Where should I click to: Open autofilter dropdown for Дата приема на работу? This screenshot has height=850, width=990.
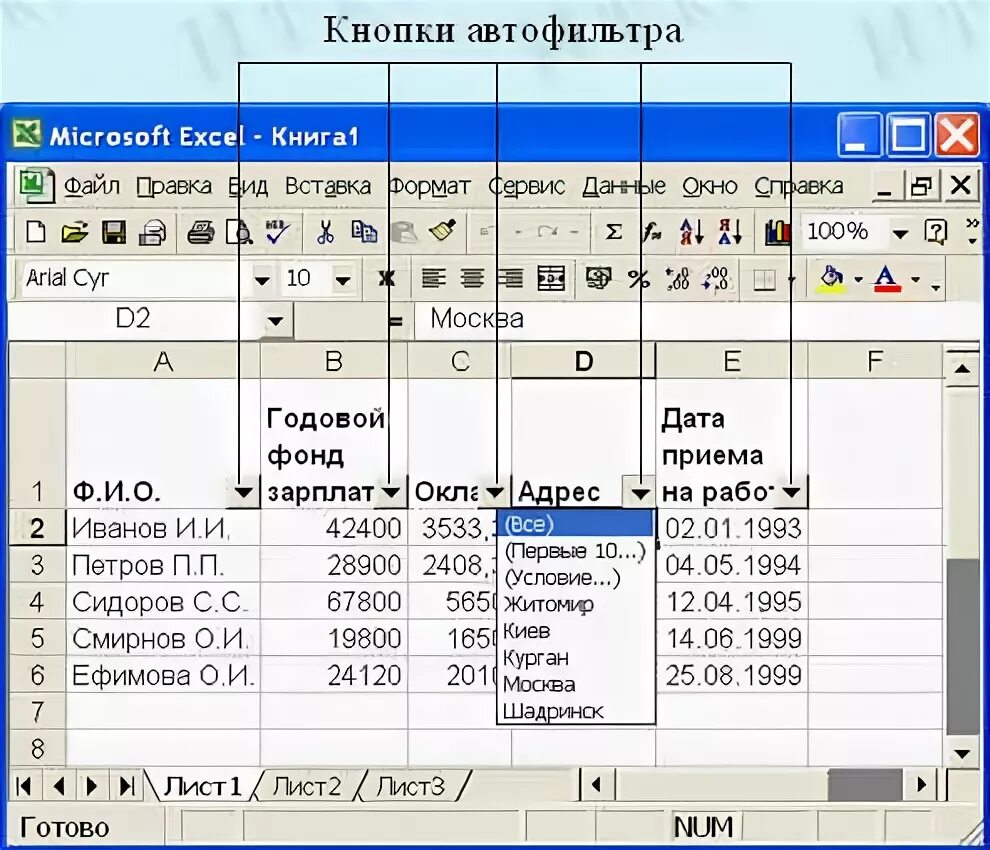point(791,492)
